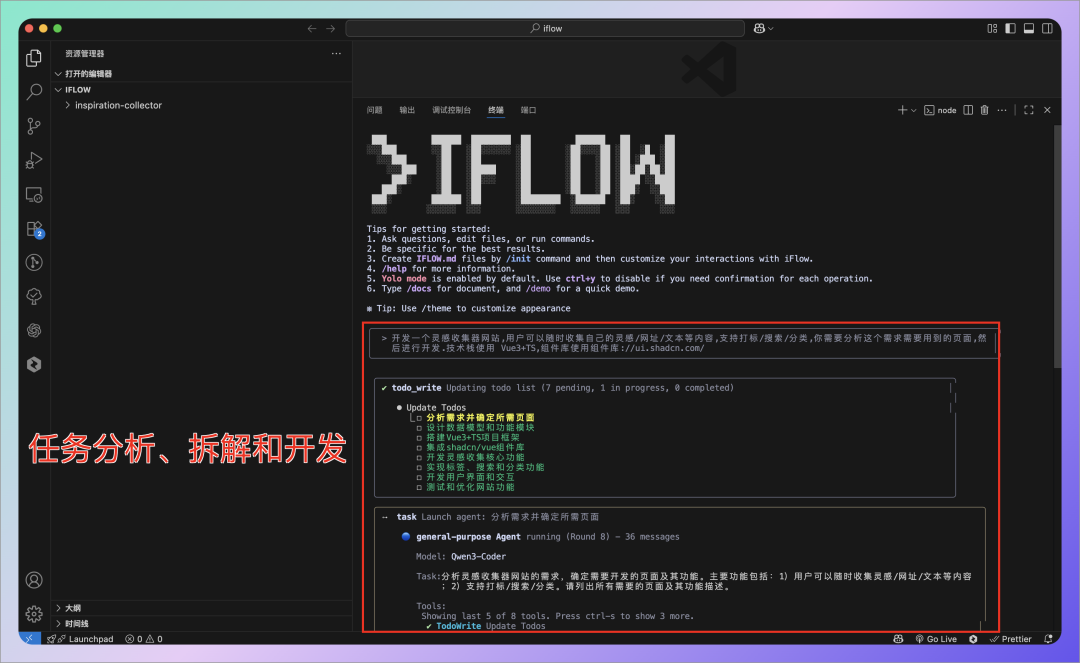Image resolution: width=1080 pixels, height=663 pixels.
Task: Click hexagon icon beside Go Live
Action: click(x=973, y=639)
